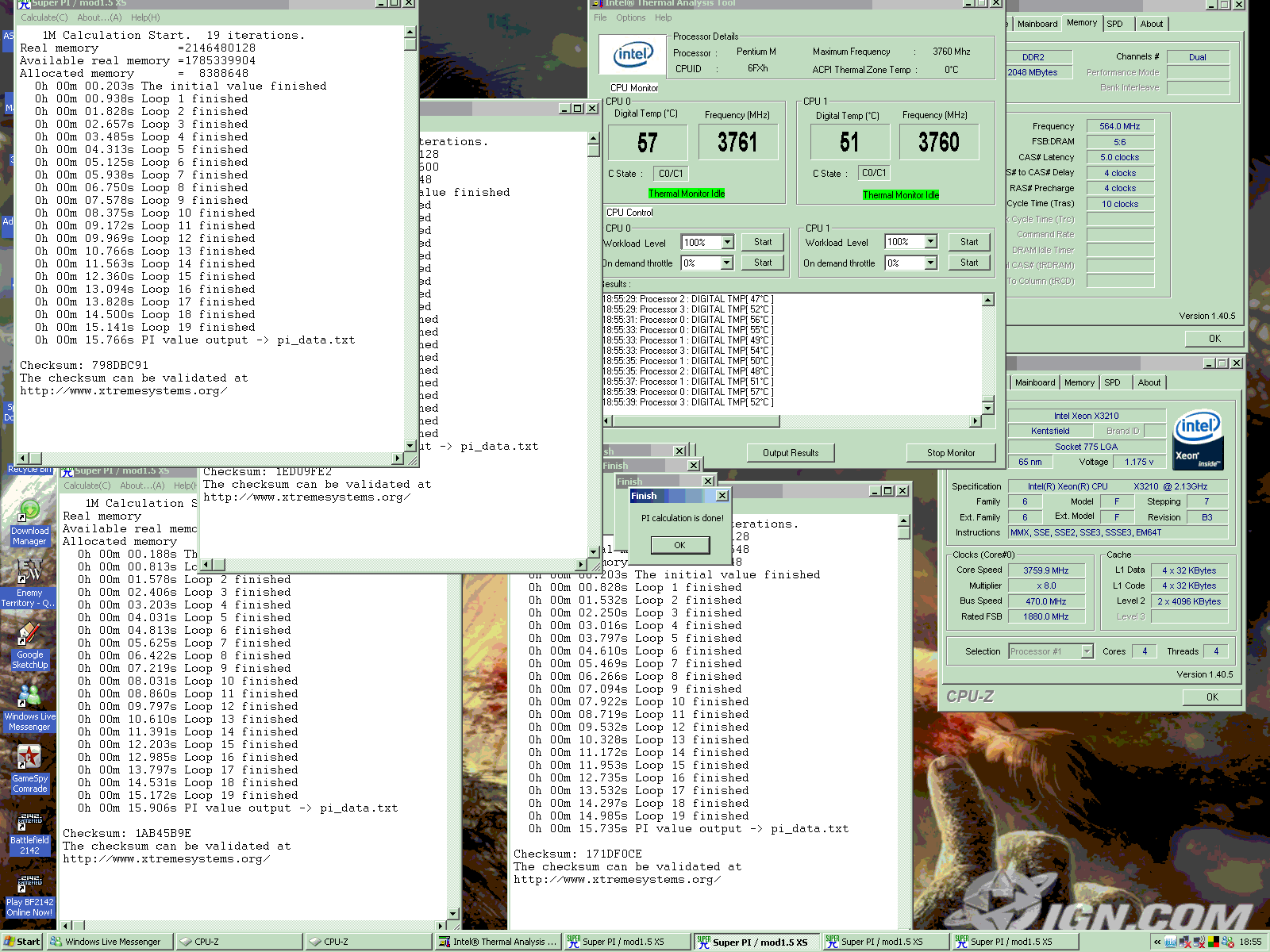Open About...(A) menu in bottom-left Super PI window
The image size is (1270, 952).
pyautogui.click(x=142, y=486)
